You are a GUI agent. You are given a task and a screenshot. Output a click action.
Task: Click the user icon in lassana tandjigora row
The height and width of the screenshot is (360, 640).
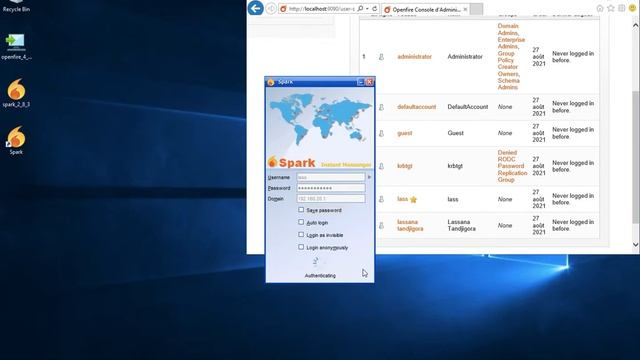tap(381, 225)
